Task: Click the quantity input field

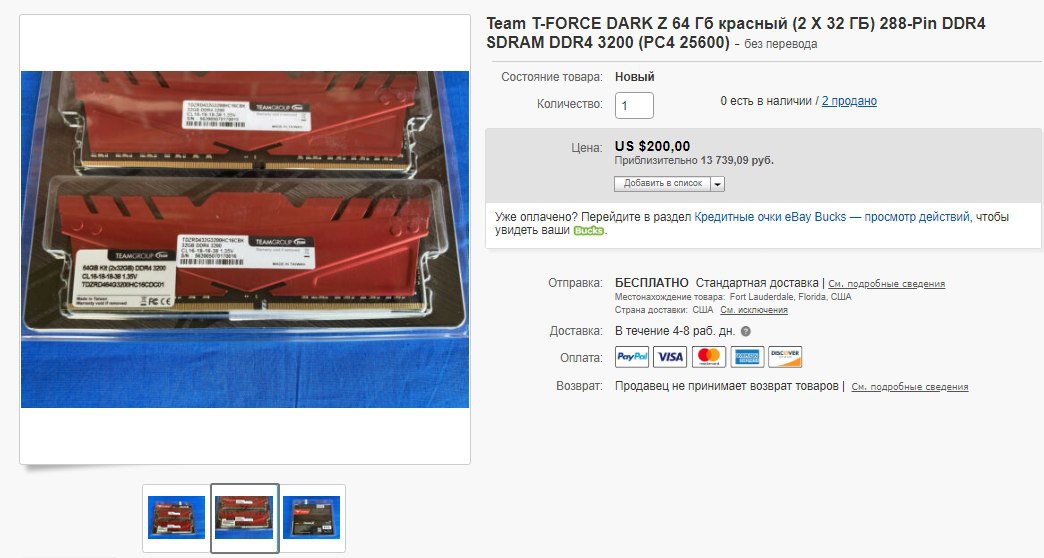Action: pyautogui.click(x=634, y=105)
